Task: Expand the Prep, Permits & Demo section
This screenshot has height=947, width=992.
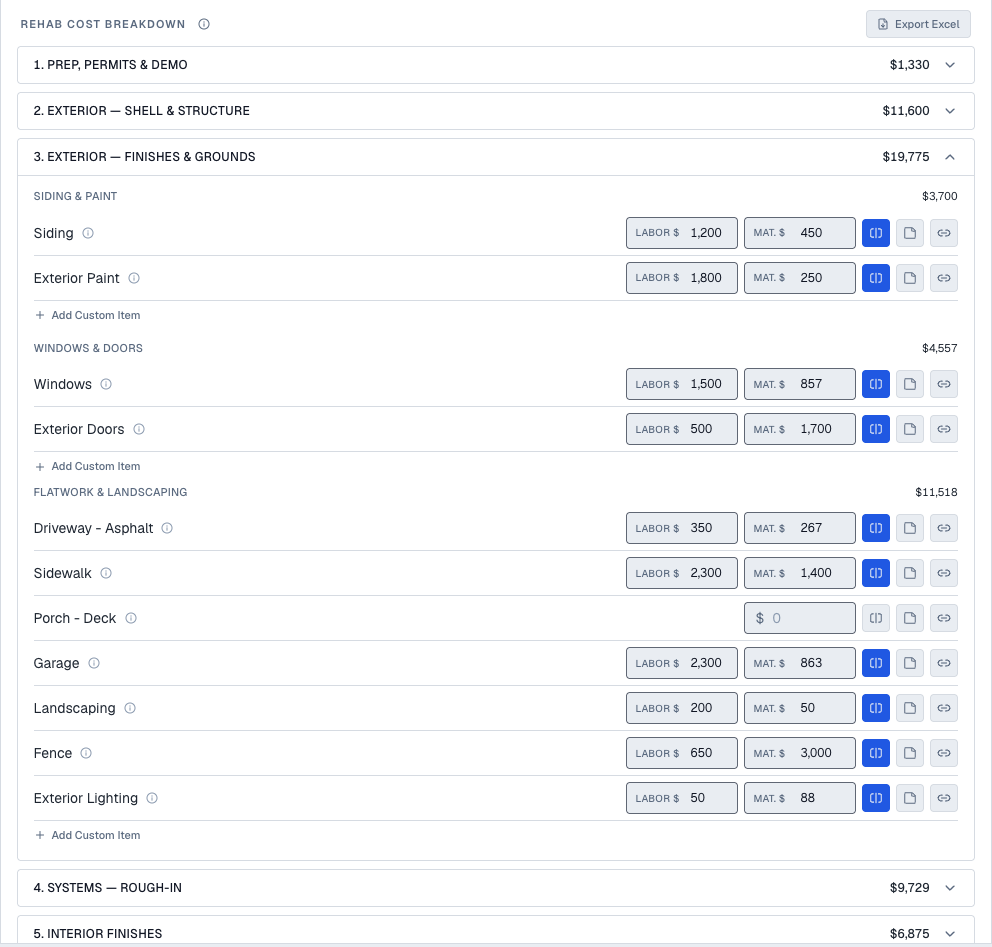Action: tap(496, 65)
